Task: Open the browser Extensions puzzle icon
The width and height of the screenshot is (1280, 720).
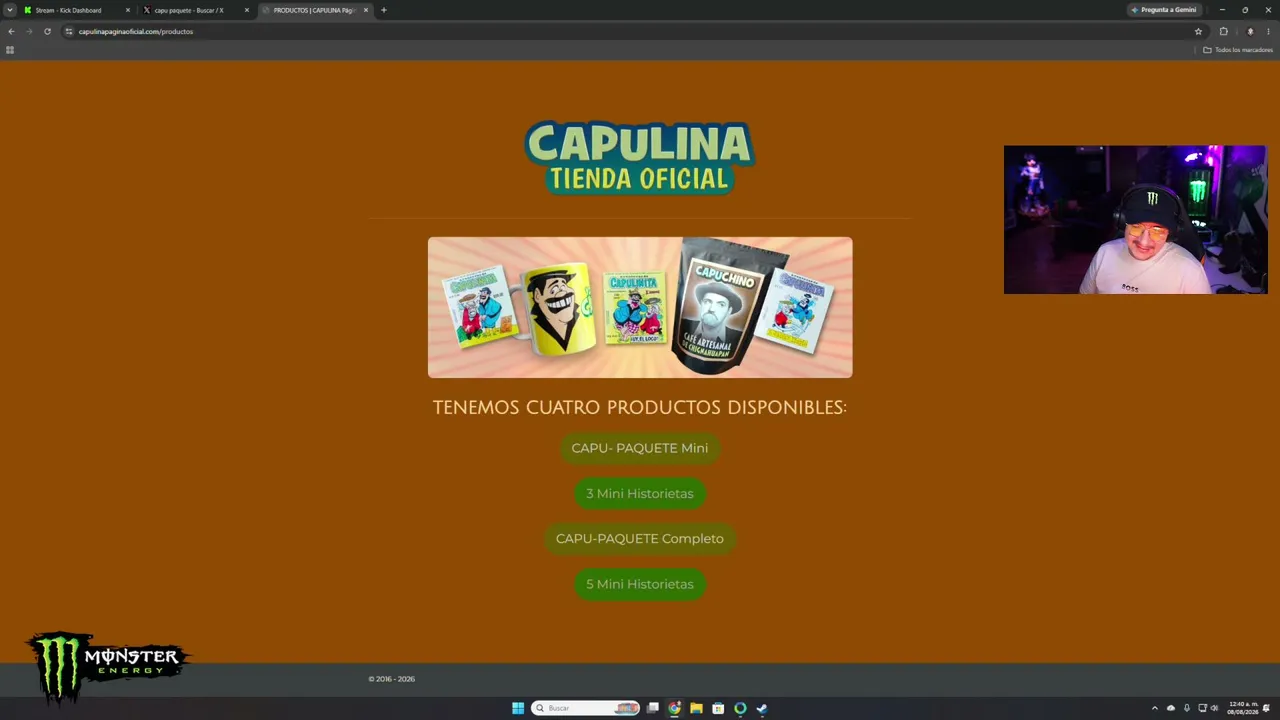Action: click(x=1223, y=31)
